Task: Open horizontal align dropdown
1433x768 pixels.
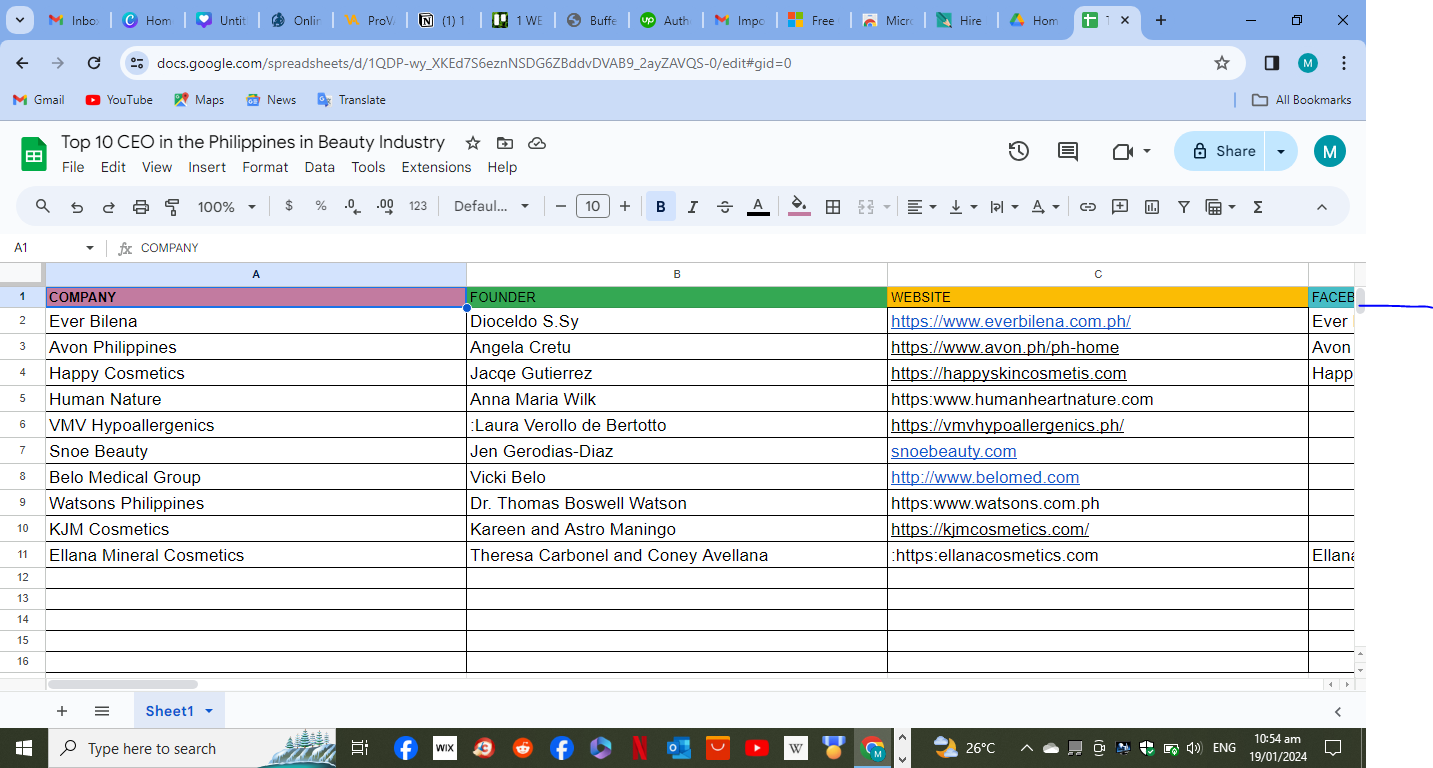Action: point(922,207)
